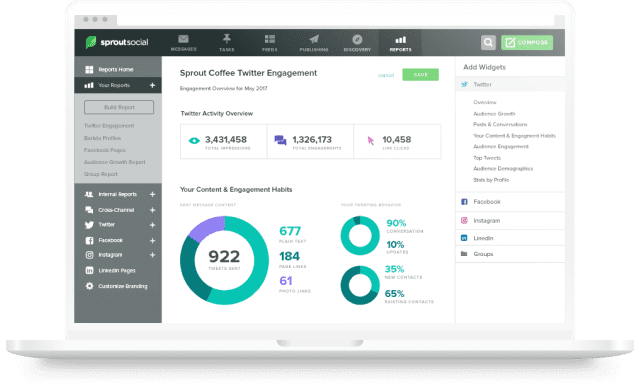Add the Audience Engagement widget
The width and height of the screenshot is (640, 392).
[501, 146]
